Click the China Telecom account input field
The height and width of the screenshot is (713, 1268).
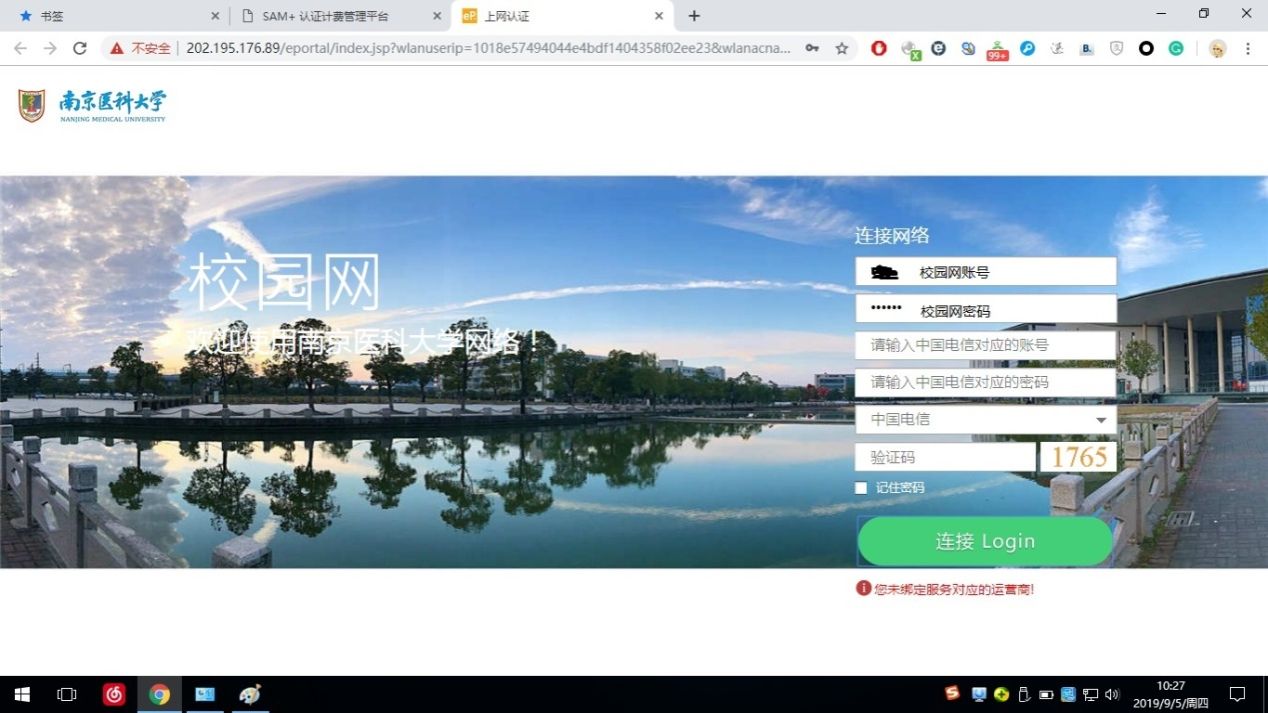tap(985, 345)
